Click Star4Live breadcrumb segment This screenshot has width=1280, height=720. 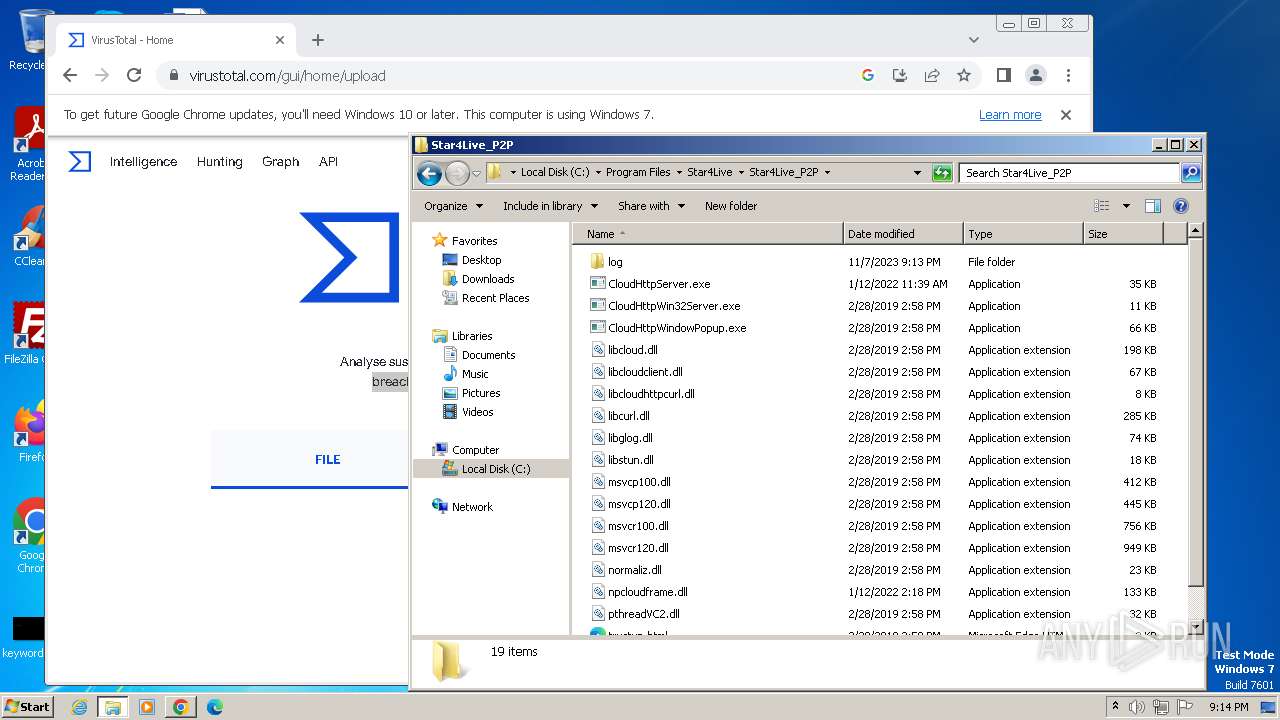709,172
